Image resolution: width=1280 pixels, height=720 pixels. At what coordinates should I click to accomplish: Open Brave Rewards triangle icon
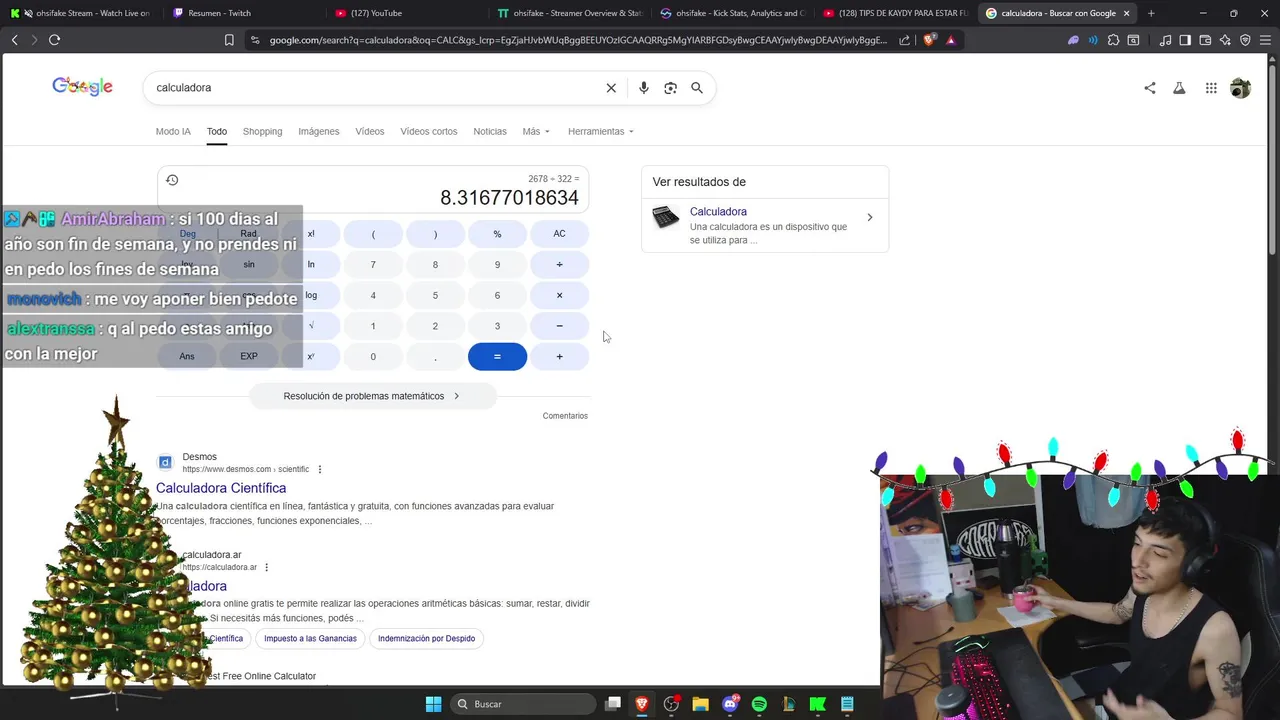(950, 40)
